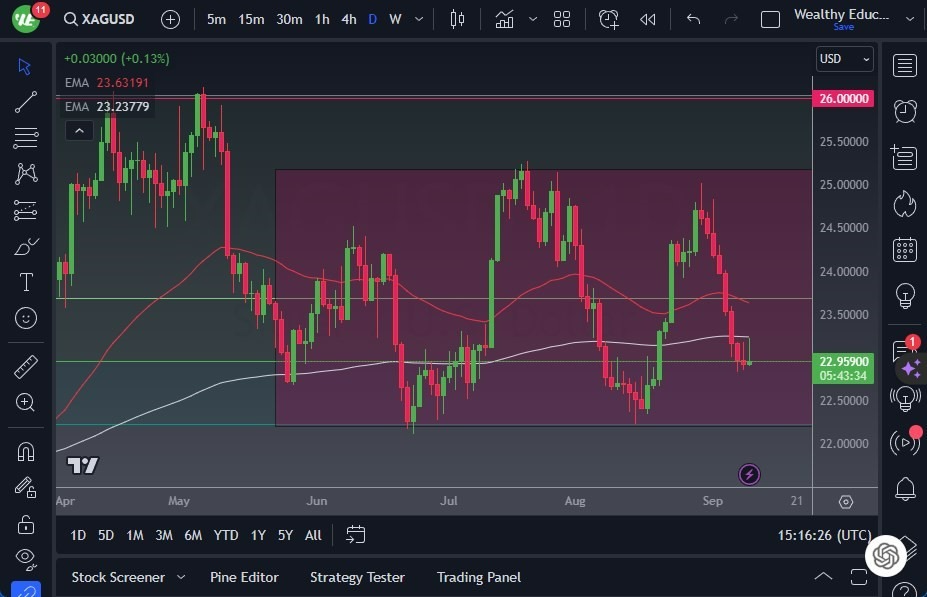Viewport: 927px width, 597px height.
Task: Open the Text annotation tool
Action: (26, 282)
